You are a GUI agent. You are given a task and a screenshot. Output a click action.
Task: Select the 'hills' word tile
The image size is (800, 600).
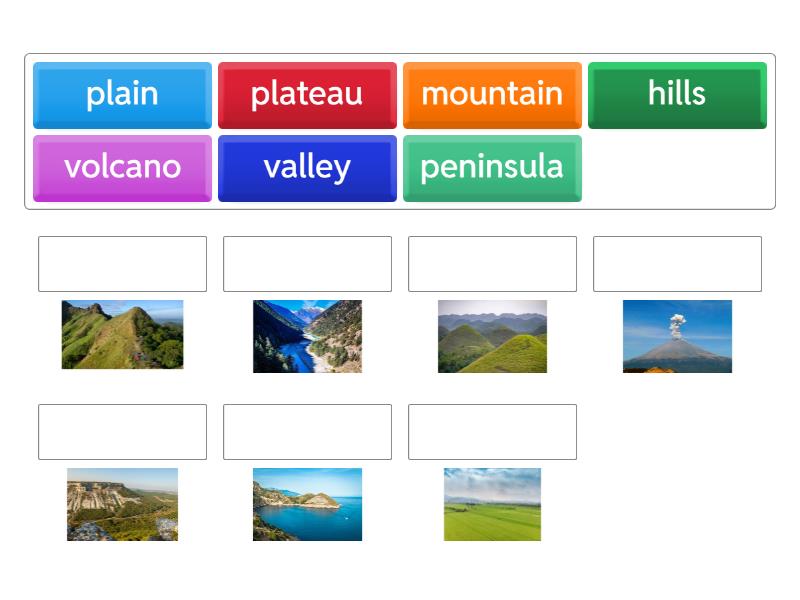678,95
